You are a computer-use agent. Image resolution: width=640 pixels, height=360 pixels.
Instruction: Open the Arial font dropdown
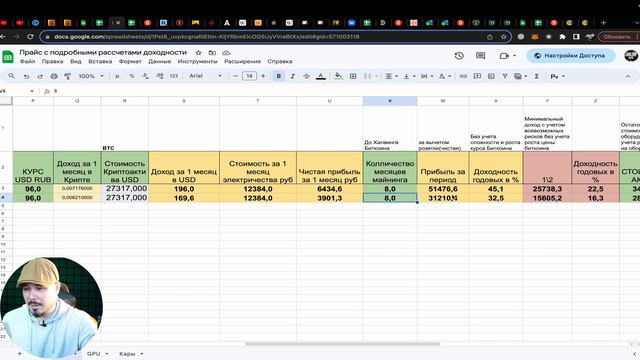click(205, 76)
